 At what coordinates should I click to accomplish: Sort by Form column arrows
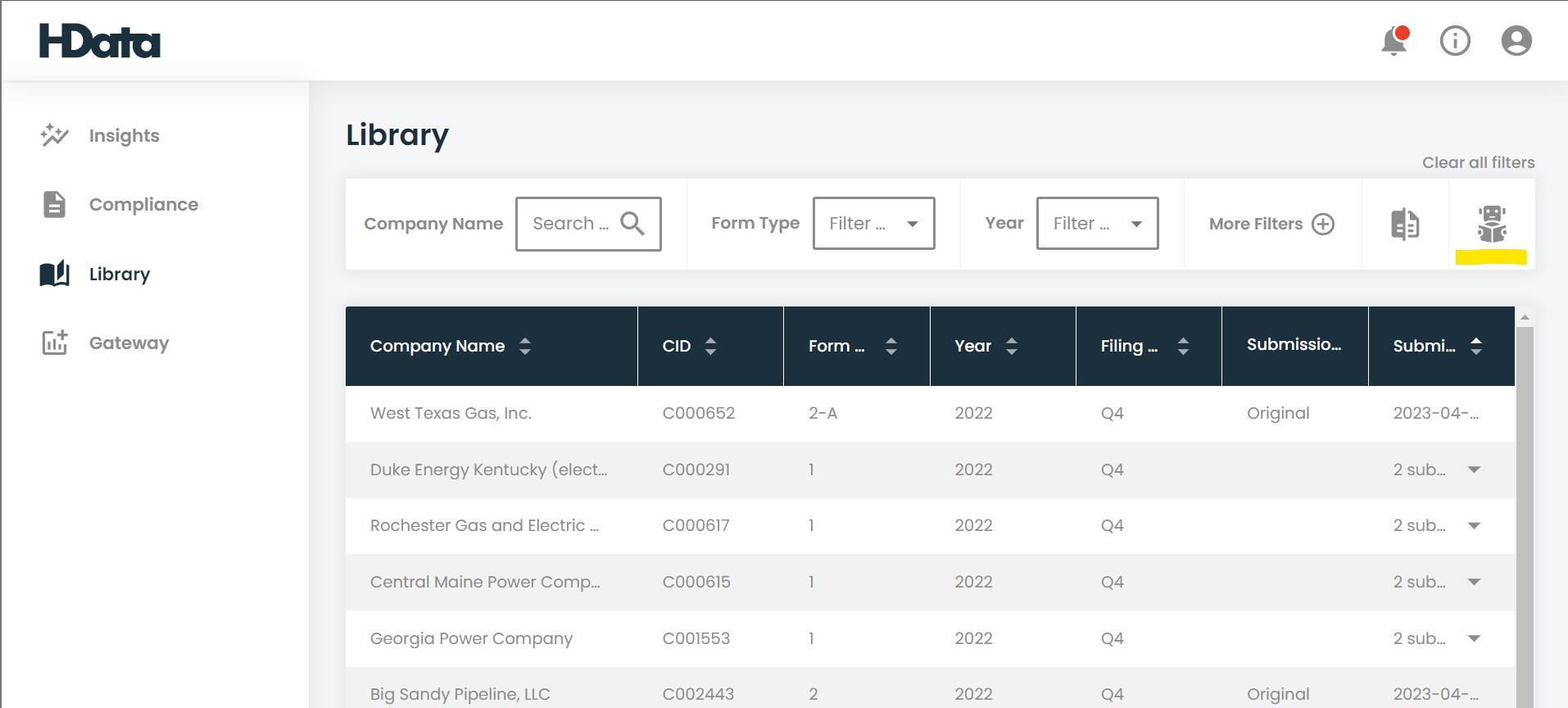pos(891,346)
